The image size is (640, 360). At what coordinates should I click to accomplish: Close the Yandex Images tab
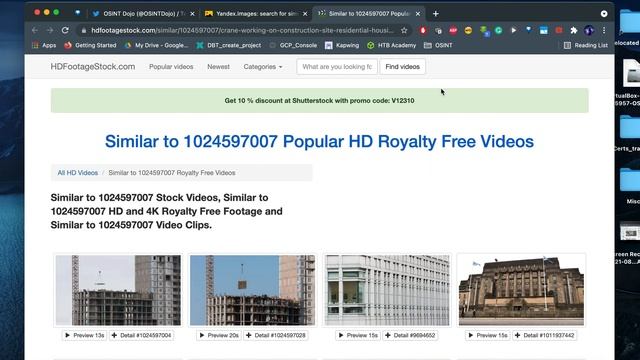pos(305,13)
